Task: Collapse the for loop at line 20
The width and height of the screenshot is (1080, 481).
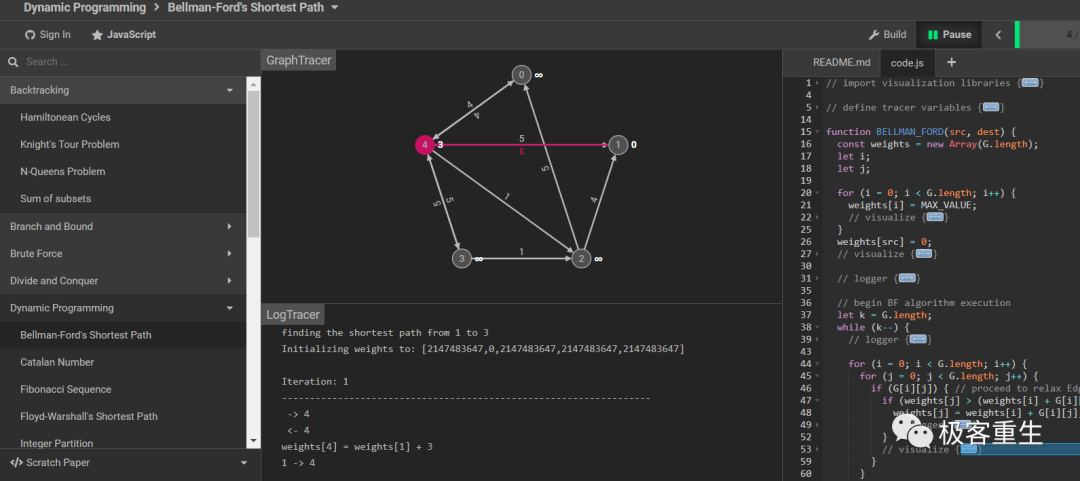Action: (x=817, y=193)
